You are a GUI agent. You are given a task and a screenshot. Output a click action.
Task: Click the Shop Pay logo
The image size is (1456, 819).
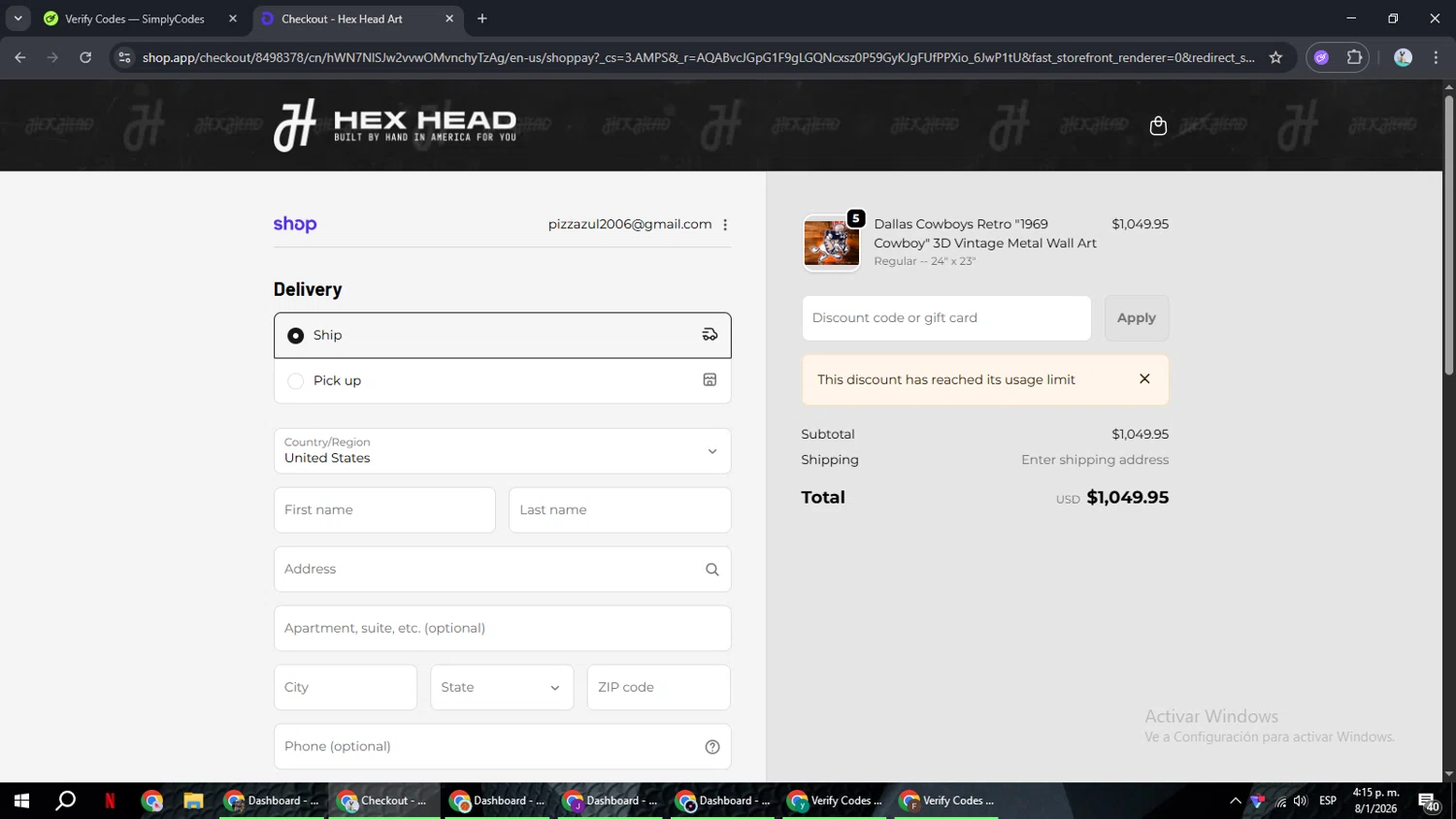point(295,224)
